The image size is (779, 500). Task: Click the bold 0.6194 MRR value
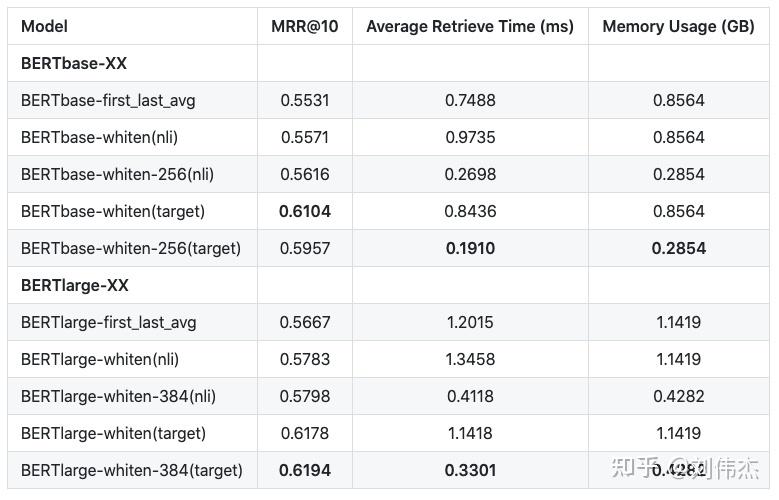pyautogui.click(x=305, y=470)
